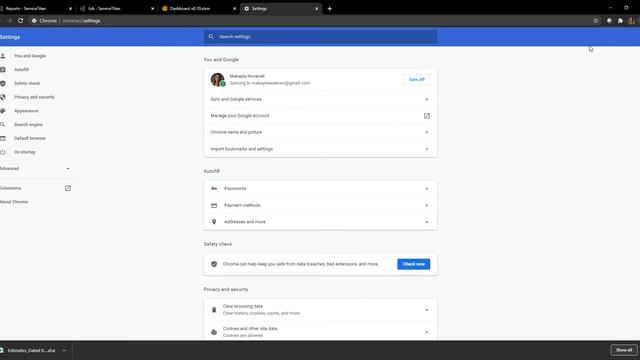
Task: Open Autofill in the settings sidebar
Action: pyautogui.click(x=21, y=70)
